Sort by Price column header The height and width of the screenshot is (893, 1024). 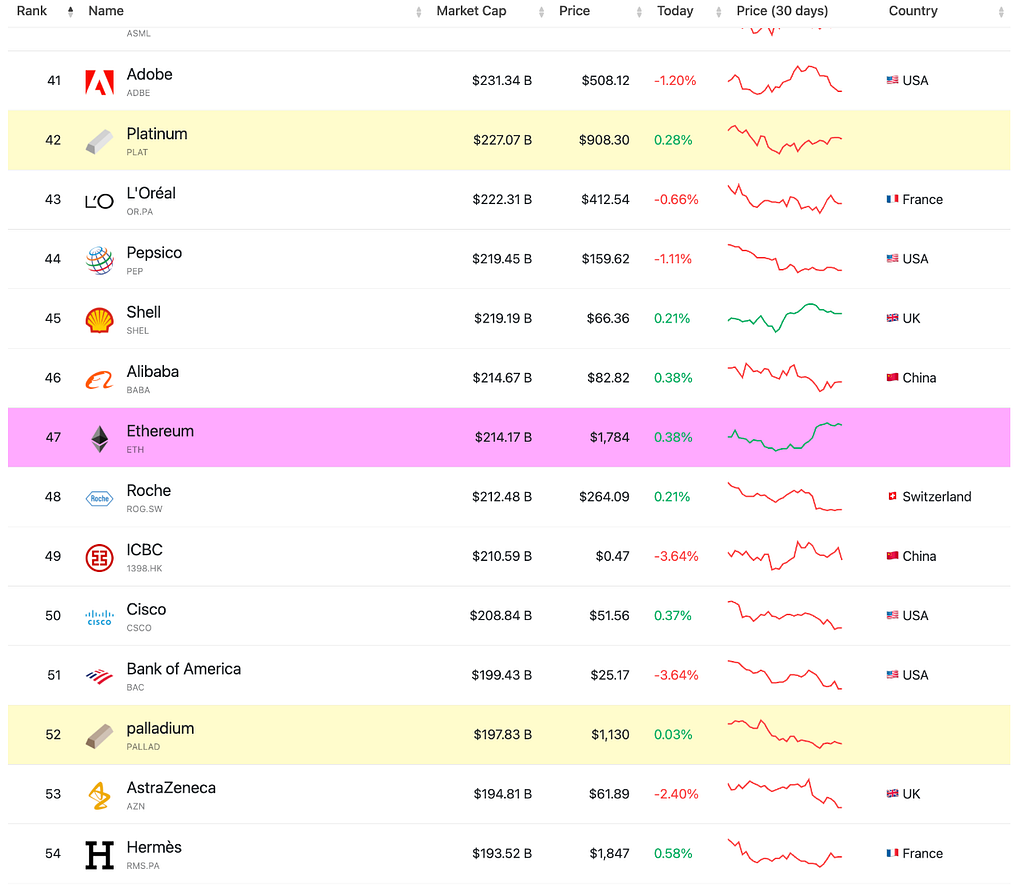click(575, 11)
